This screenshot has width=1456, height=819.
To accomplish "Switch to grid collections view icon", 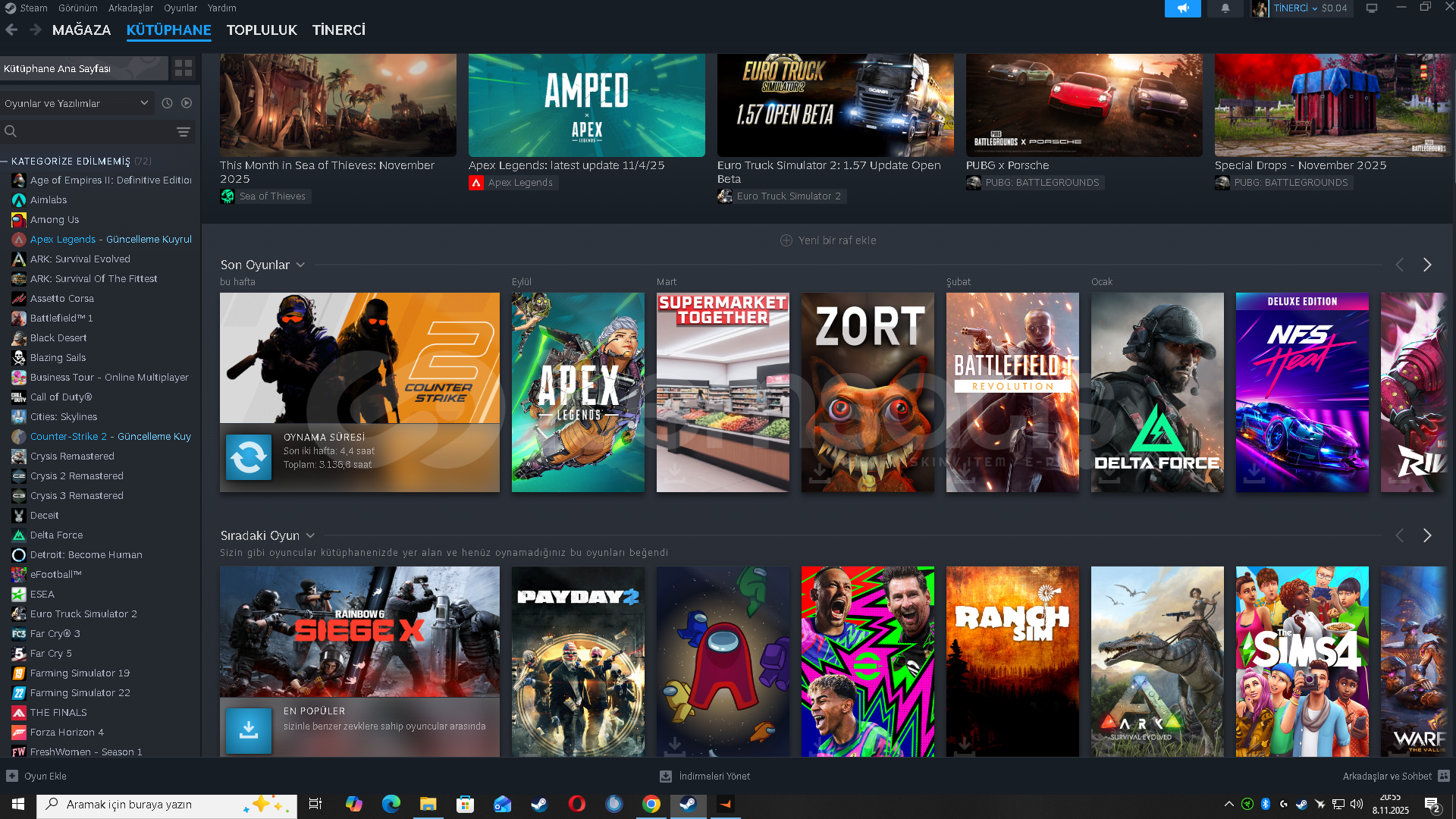I will (184, 68).
